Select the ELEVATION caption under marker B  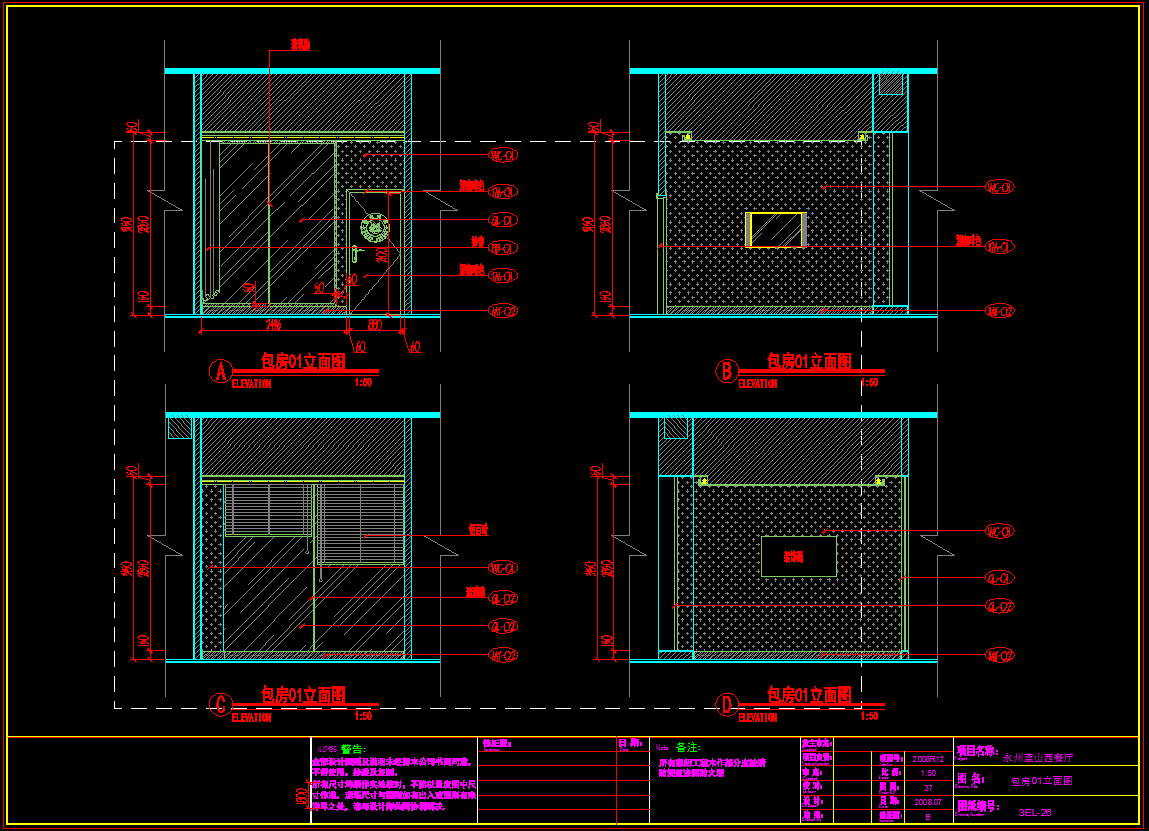758,383
